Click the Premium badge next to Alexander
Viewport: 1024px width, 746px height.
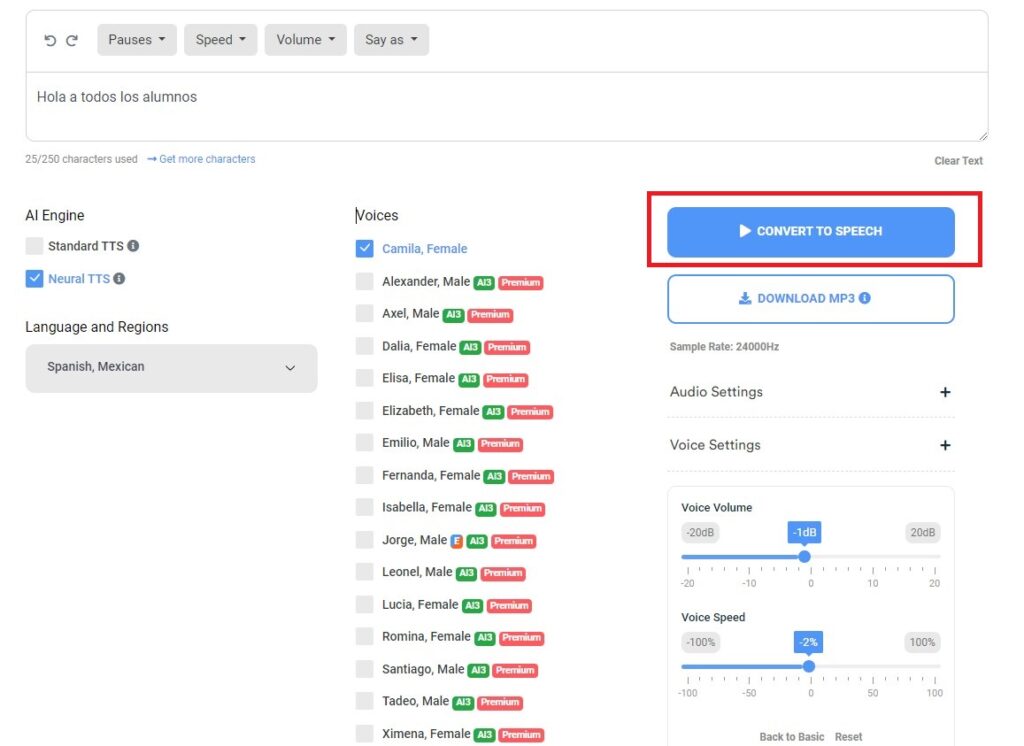click(x=520, y=283)
